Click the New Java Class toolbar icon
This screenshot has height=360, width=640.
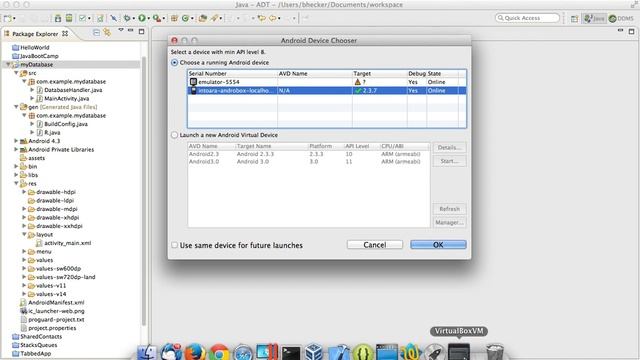point(185,18)
